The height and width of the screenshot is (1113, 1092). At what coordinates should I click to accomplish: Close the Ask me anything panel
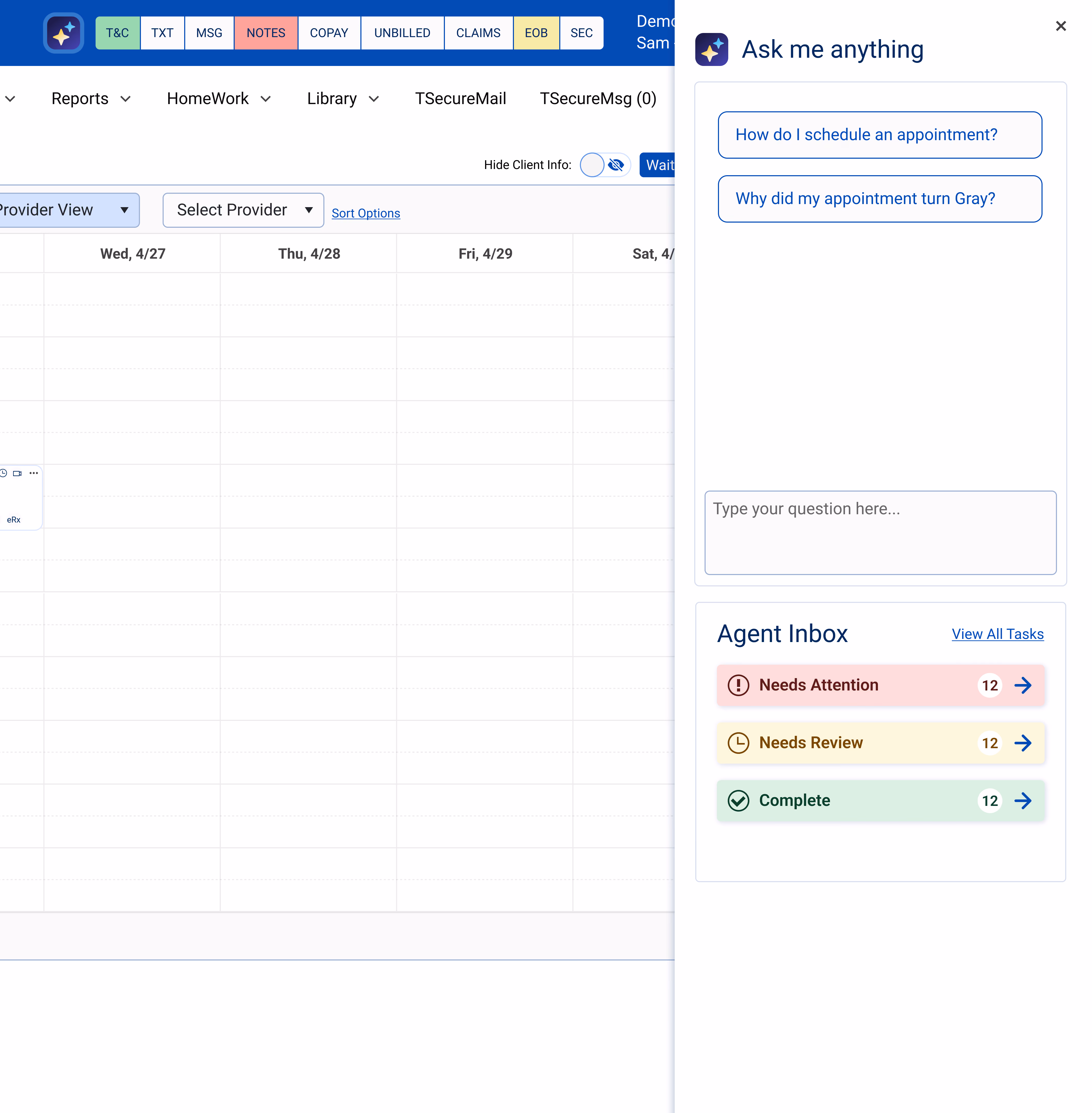(x=1061, y=26)
